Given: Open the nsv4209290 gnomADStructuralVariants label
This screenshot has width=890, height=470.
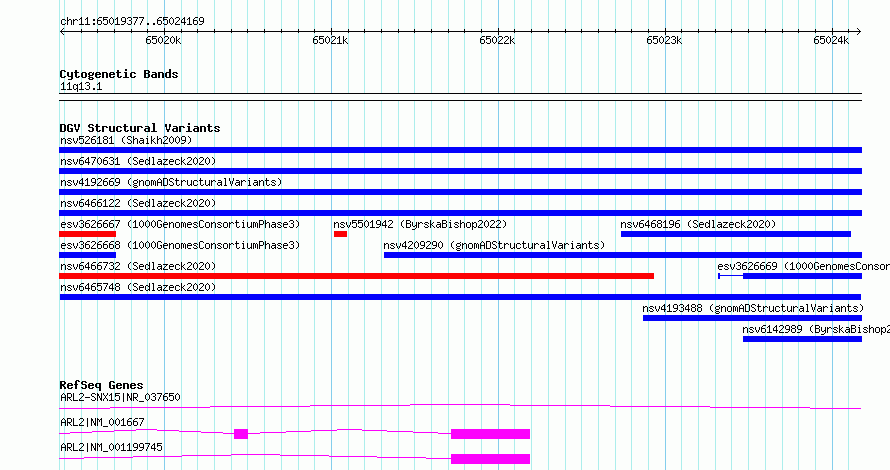Looking at the screenshot, I should point(494,245).
